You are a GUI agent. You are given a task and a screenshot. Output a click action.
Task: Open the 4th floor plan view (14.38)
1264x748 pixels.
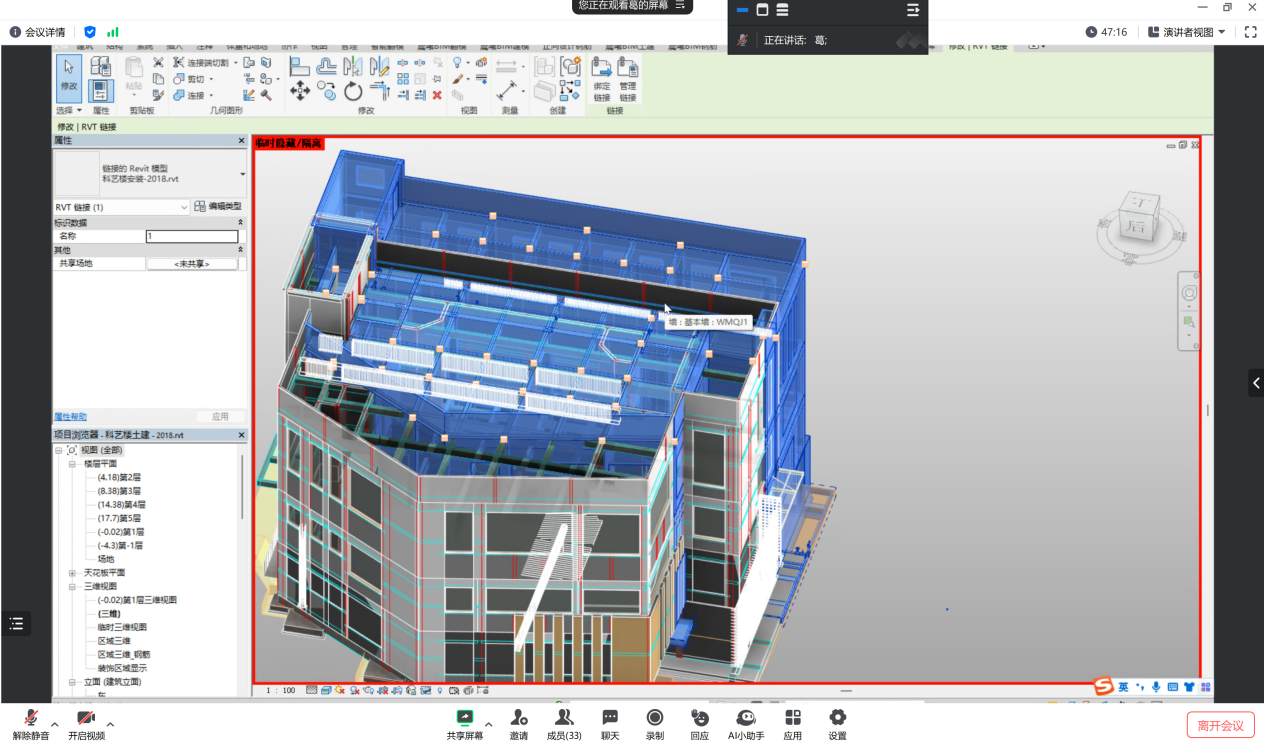(x=121, y=505)
